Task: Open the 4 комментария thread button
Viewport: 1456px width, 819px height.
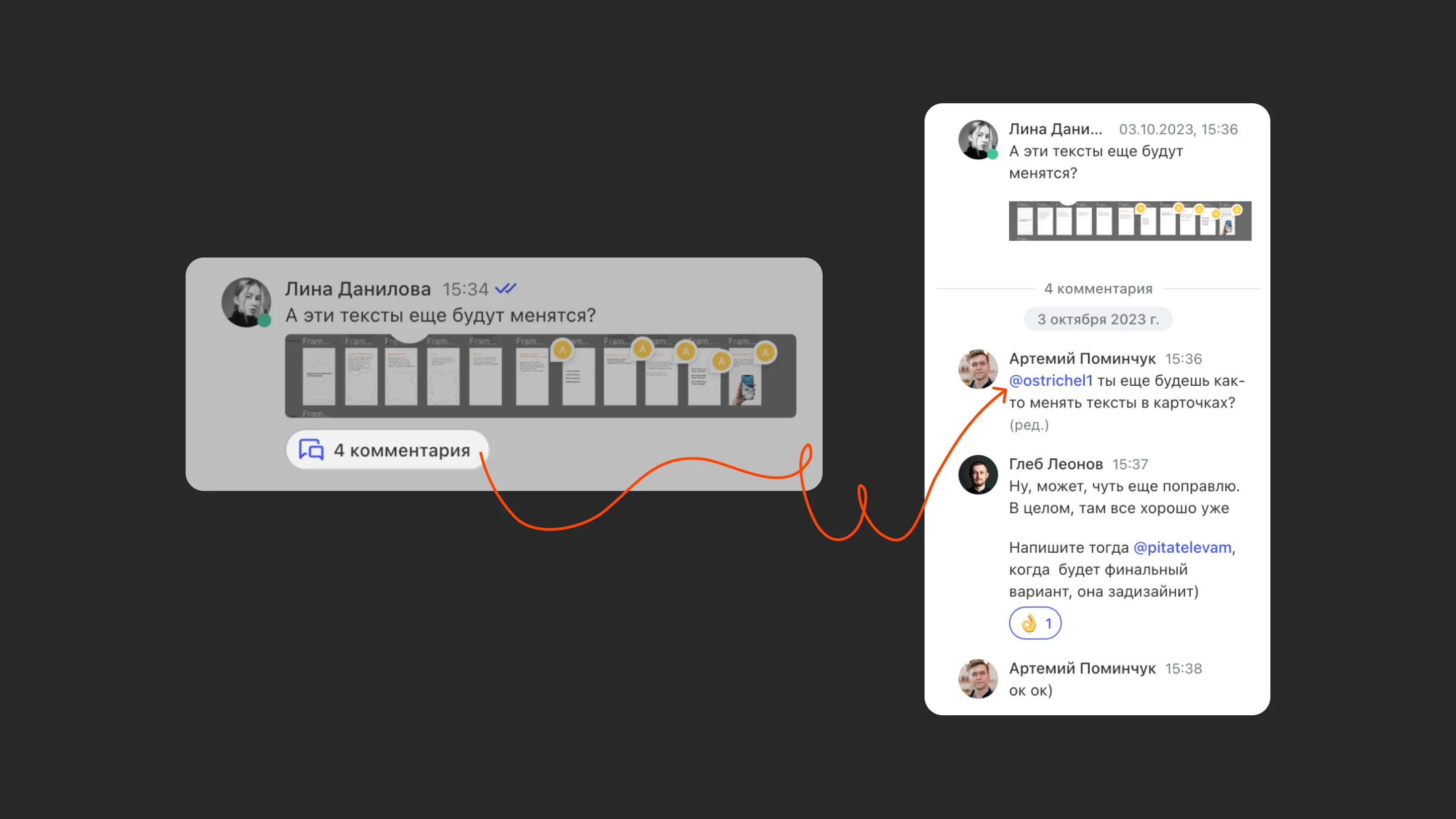Action: (x=387, y=450)
